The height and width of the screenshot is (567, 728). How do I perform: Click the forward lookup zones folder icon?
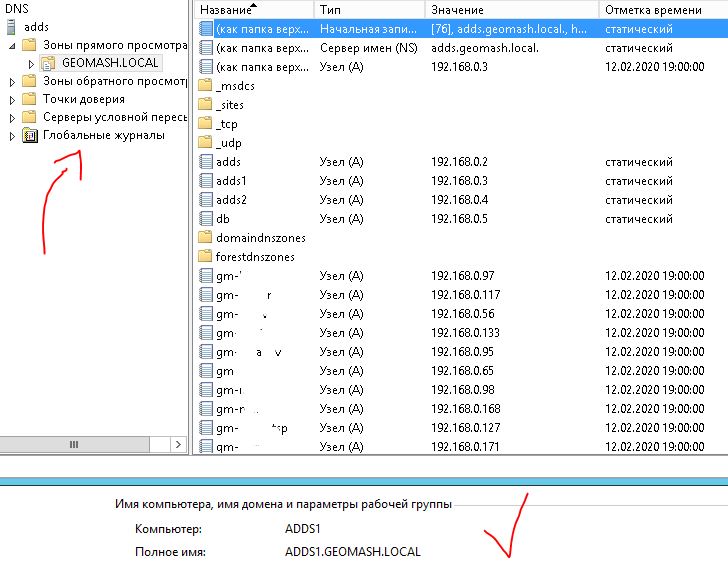coord(29,45)
